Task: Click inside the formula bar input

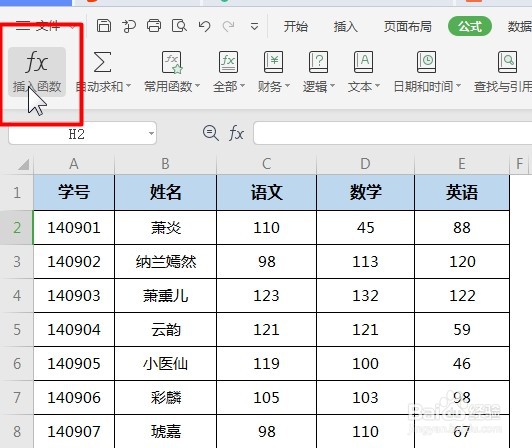Action: [x=393, y=133]
